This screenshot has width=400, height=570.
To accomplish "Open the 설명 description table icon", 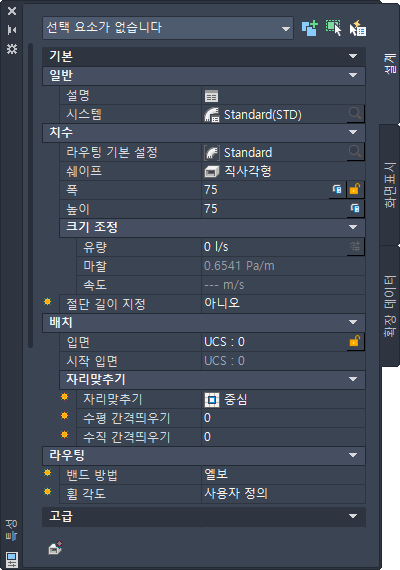I will click(211, 96).
